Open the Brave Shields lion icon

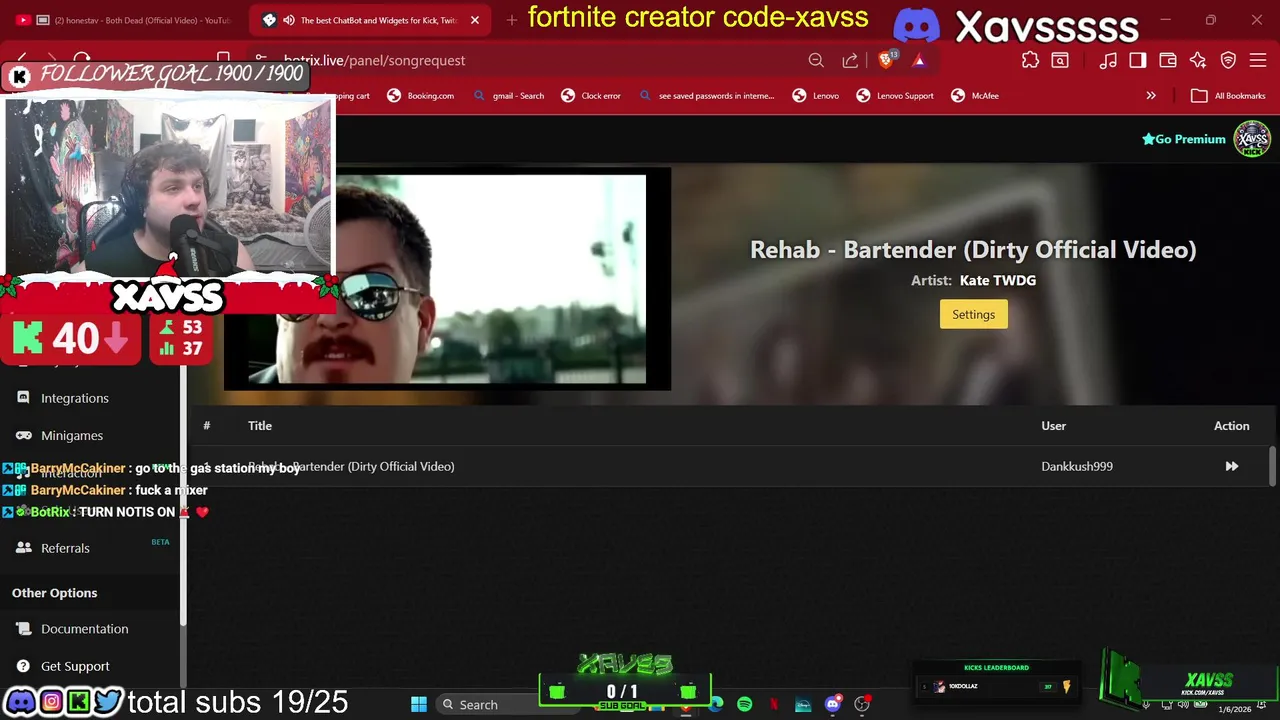click(x=886, y=60)
